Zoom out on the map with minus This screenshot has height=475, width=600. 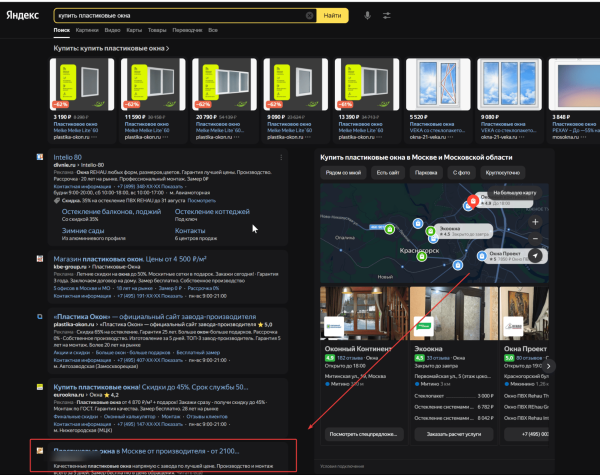536,238
